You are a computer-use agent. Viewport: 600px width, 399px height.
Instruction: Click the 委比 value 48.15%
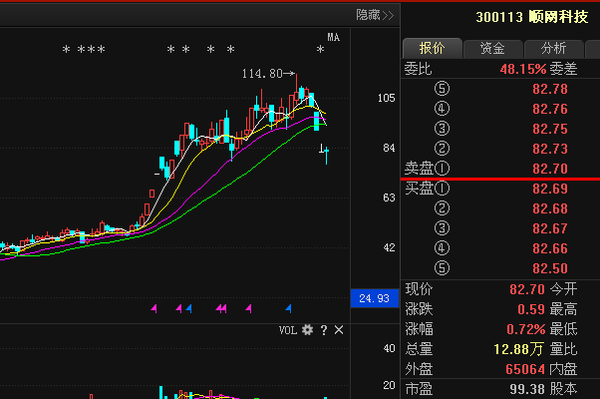(523, 69)
